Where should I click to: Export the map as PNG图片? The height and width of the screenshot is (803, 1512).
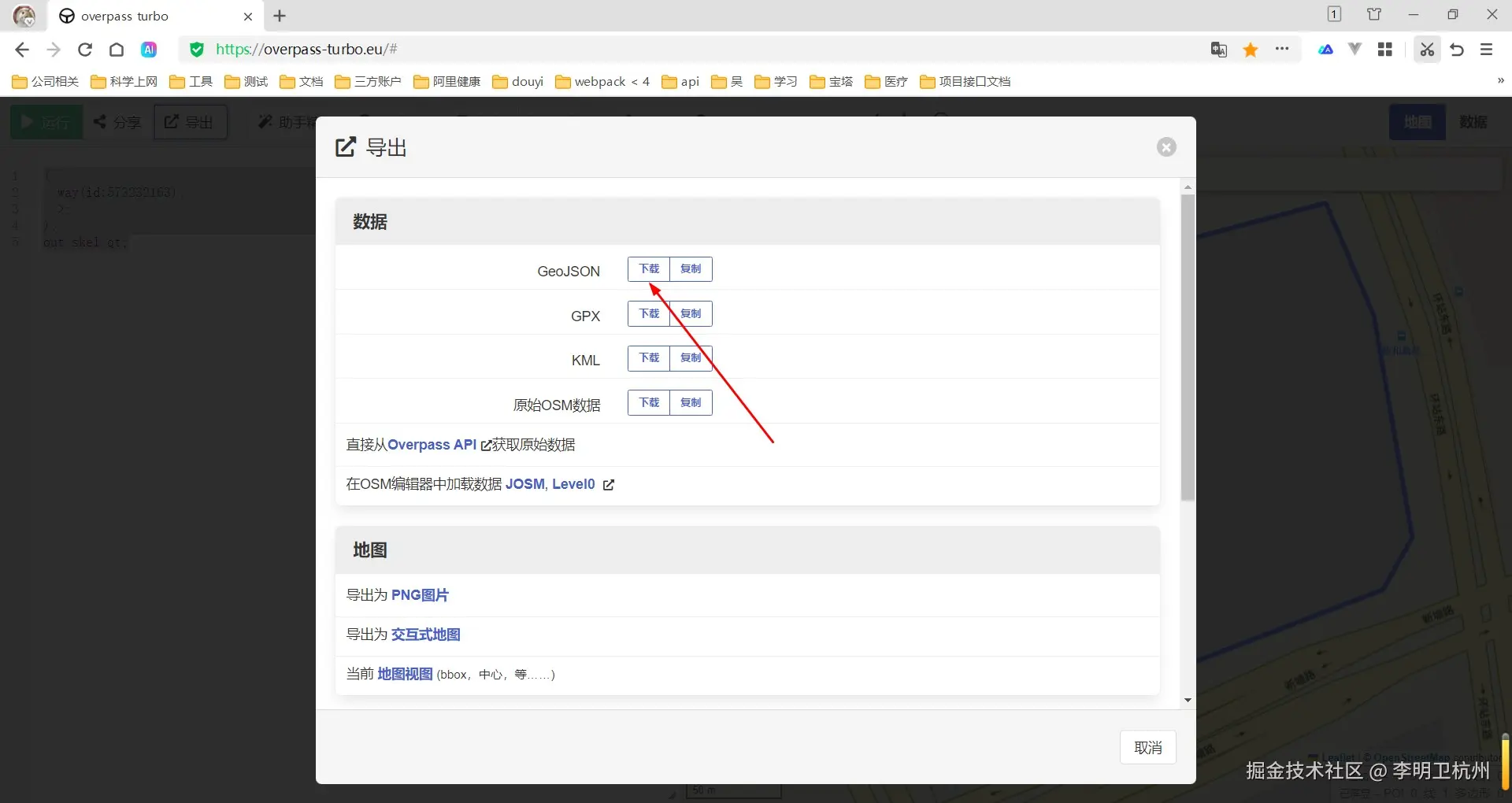click(x=420, y=595)
